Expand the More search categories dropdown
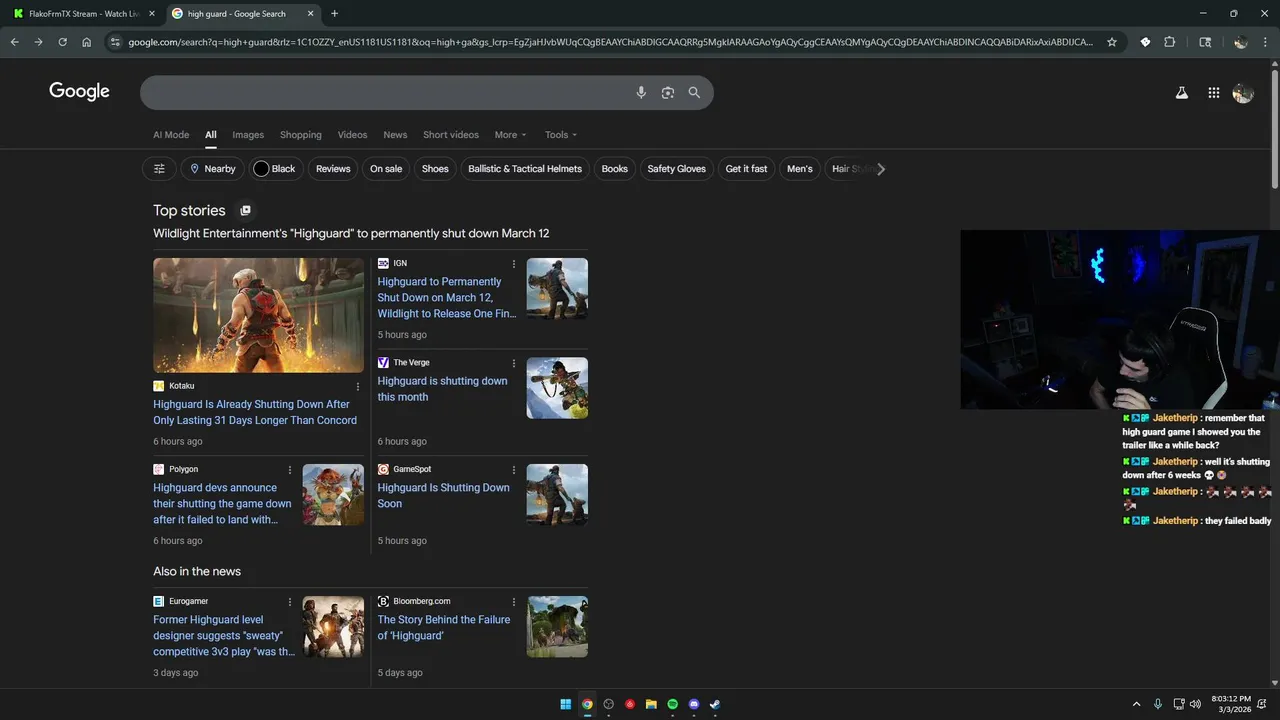The width and height of the screenshot is (1280, 720). 510,135
